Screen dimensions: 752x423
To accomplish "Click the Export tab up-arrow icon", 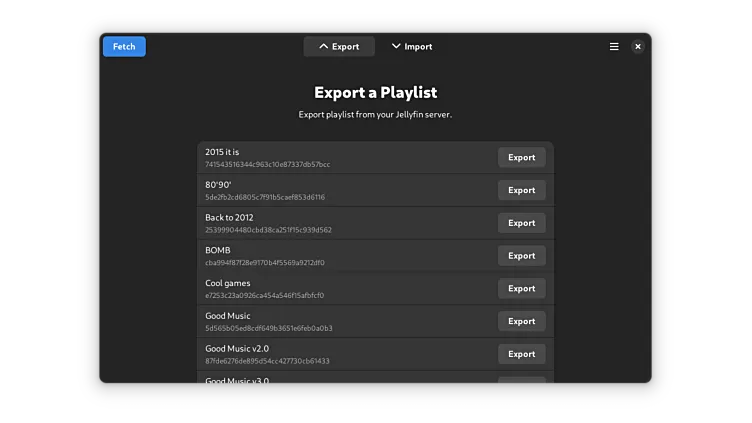I will [323, 46].
